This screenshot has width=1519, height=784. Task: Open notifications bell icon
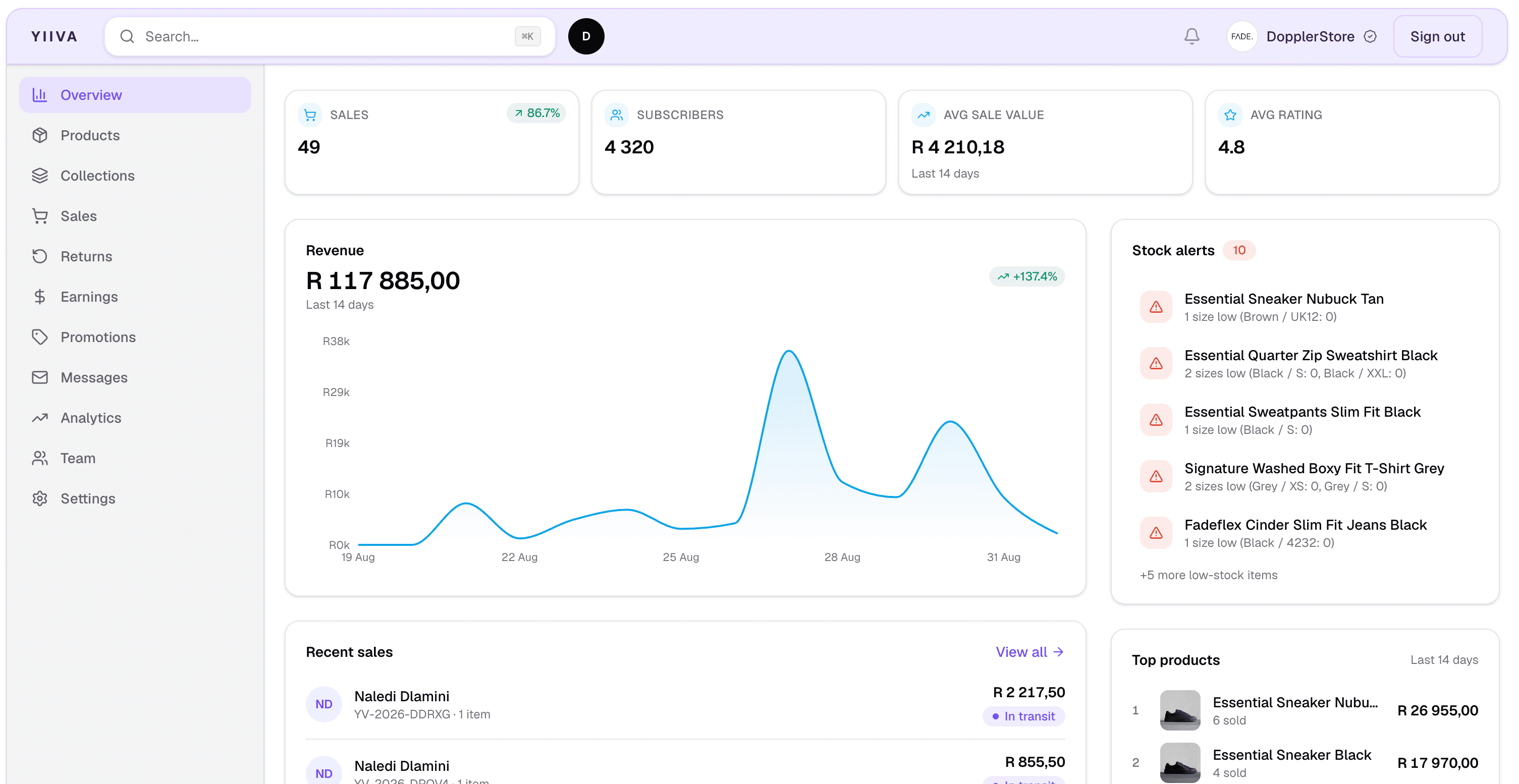[x=1191, y=36]
